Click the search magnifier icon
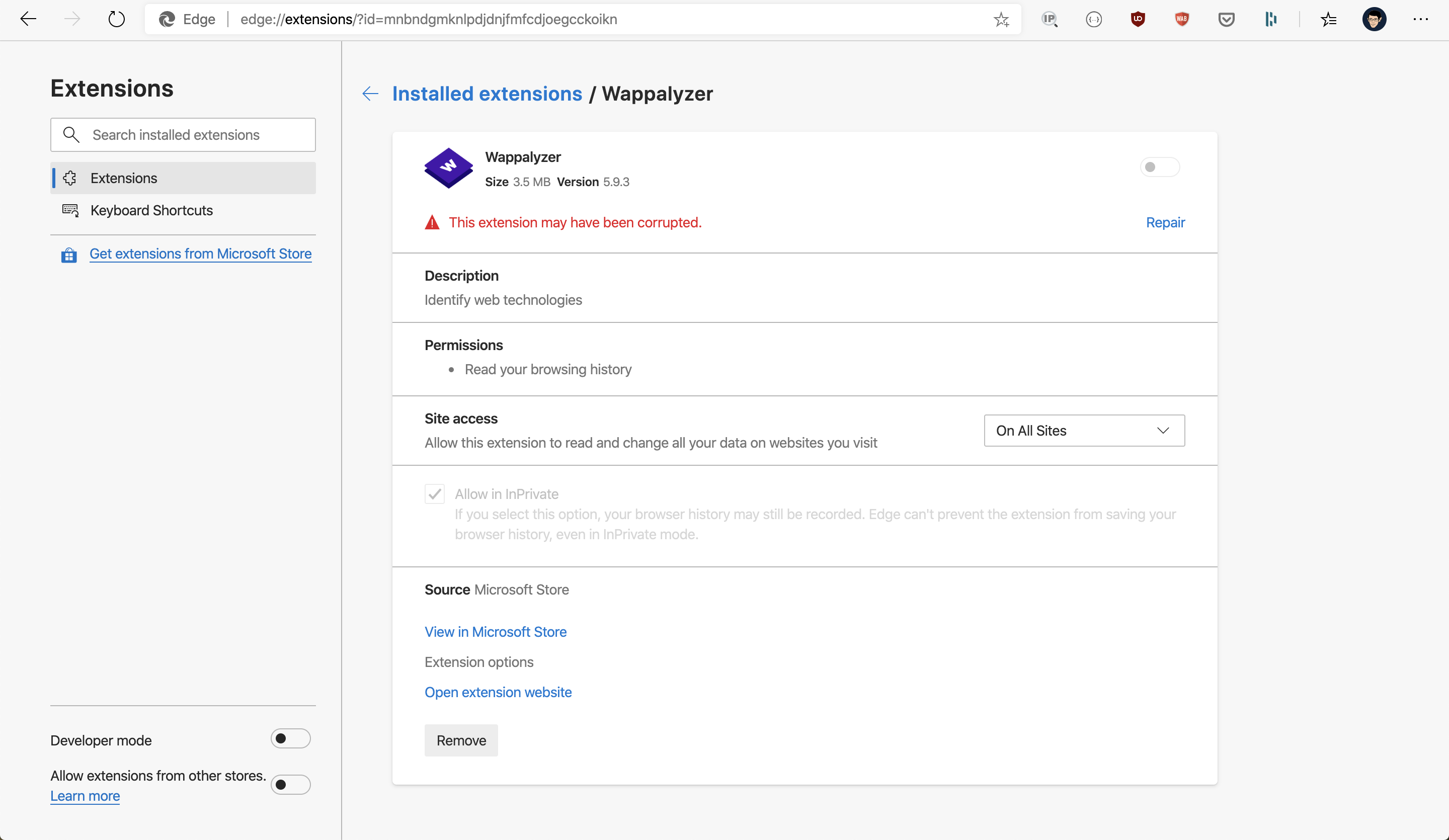 tap(71, 134)
